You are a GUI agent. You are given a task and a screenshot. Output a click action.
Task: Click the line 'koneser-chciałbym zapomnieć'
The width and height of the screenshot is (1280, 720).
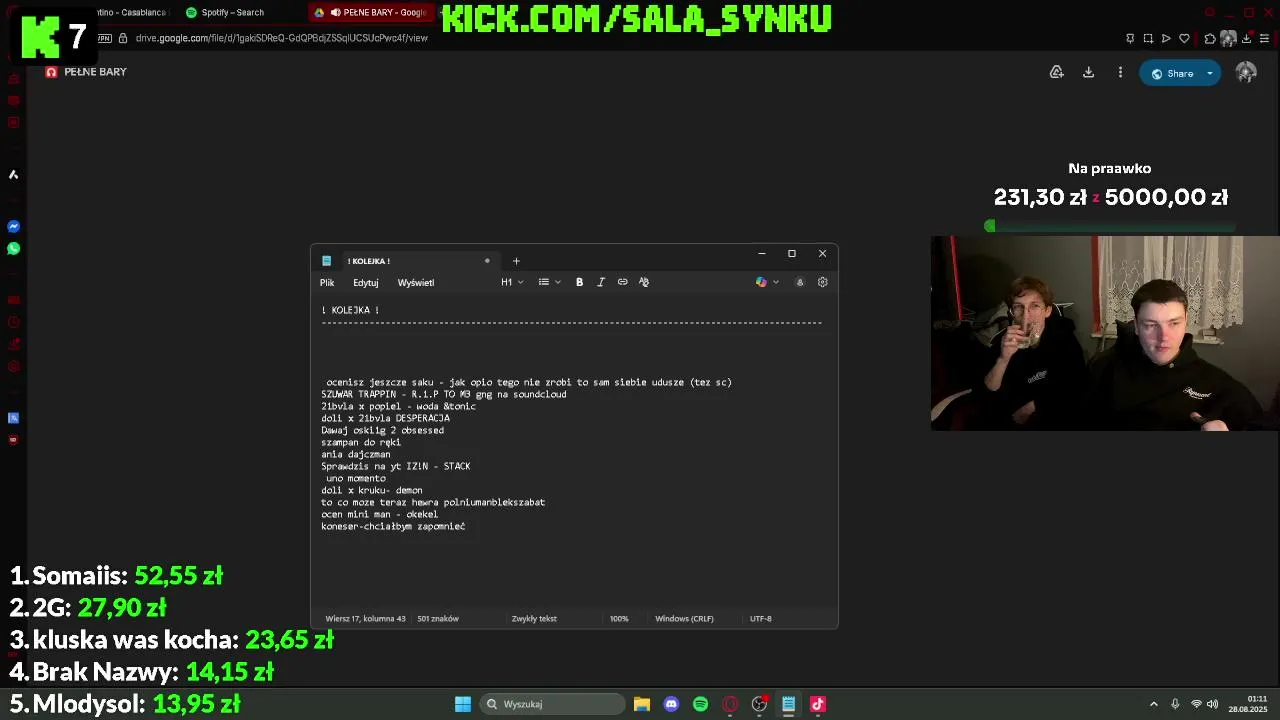393,526
